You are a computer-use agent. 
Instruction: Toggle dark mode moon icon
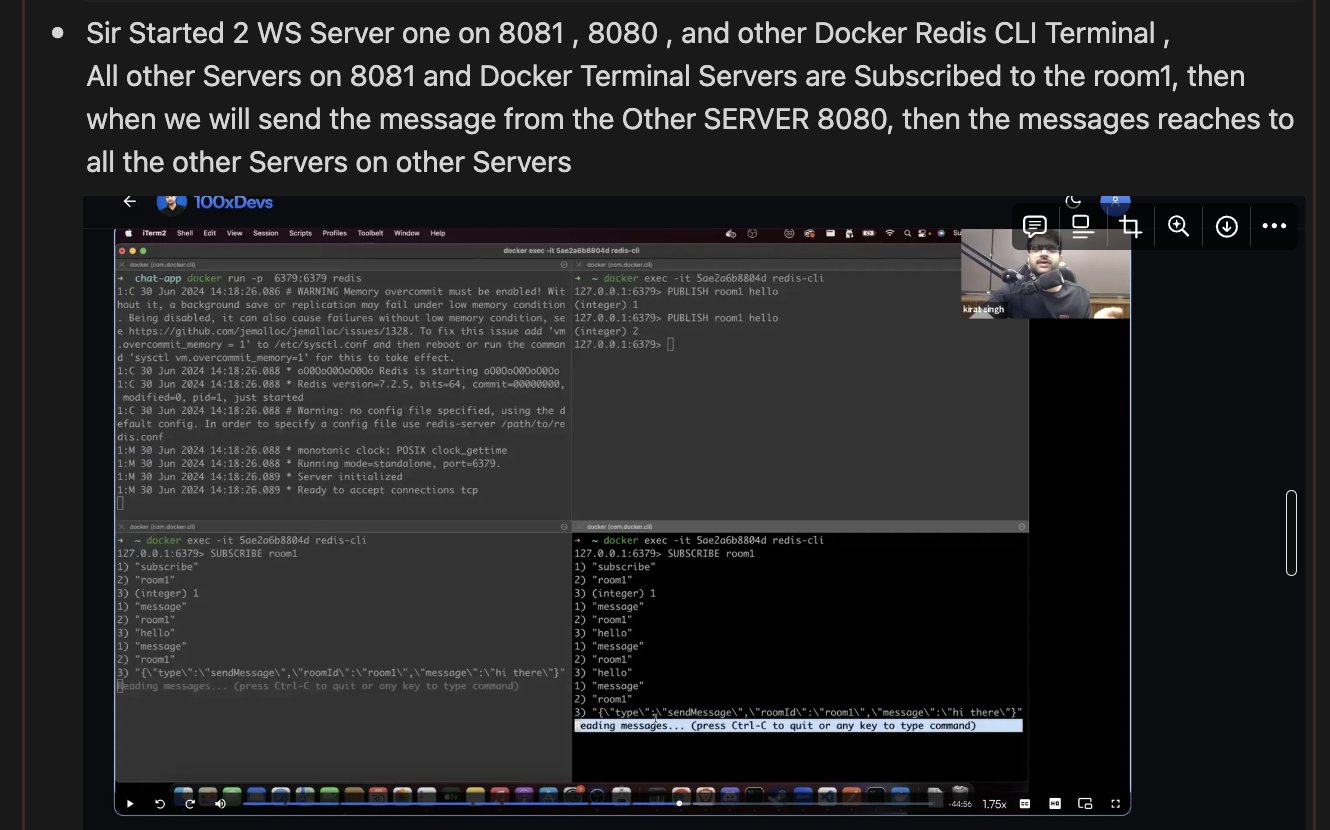[x=1073, y=202]
